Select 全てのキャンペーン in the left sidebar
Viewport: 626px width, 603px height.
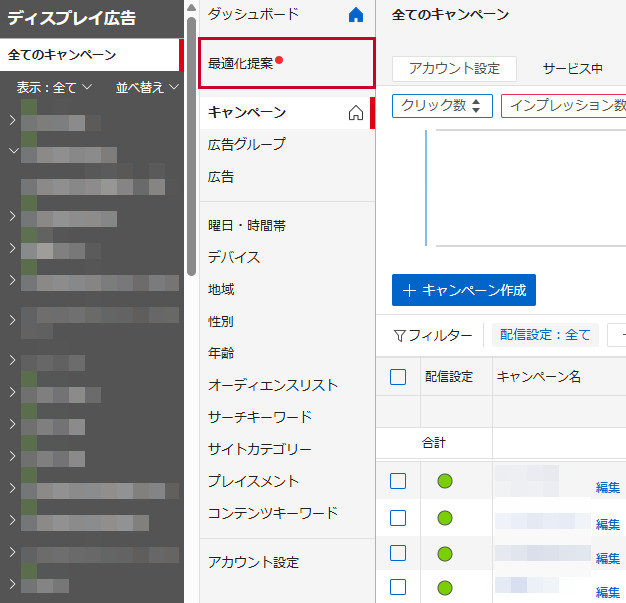(x=62, y=55)
